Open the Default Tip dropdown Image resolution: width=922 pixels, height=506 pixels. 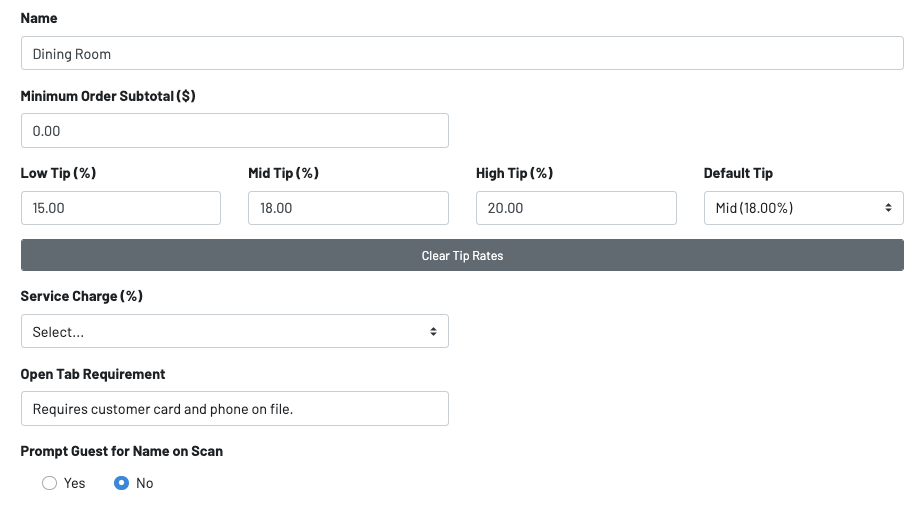point(803,208)
